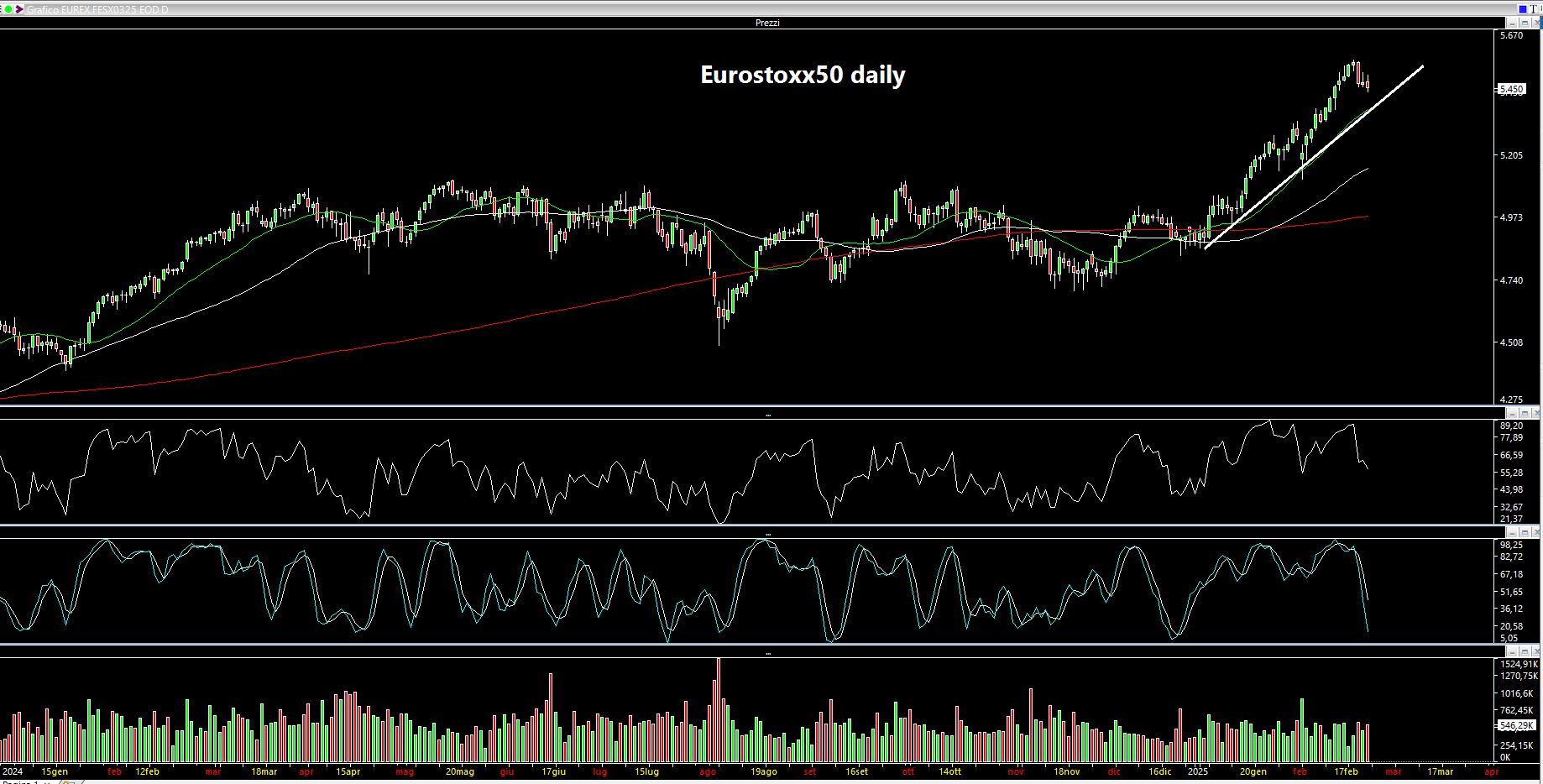Screen dimensions: 1543x784
Task: Click the 89,20 indicator scale value
Action: click(1511, 426)
